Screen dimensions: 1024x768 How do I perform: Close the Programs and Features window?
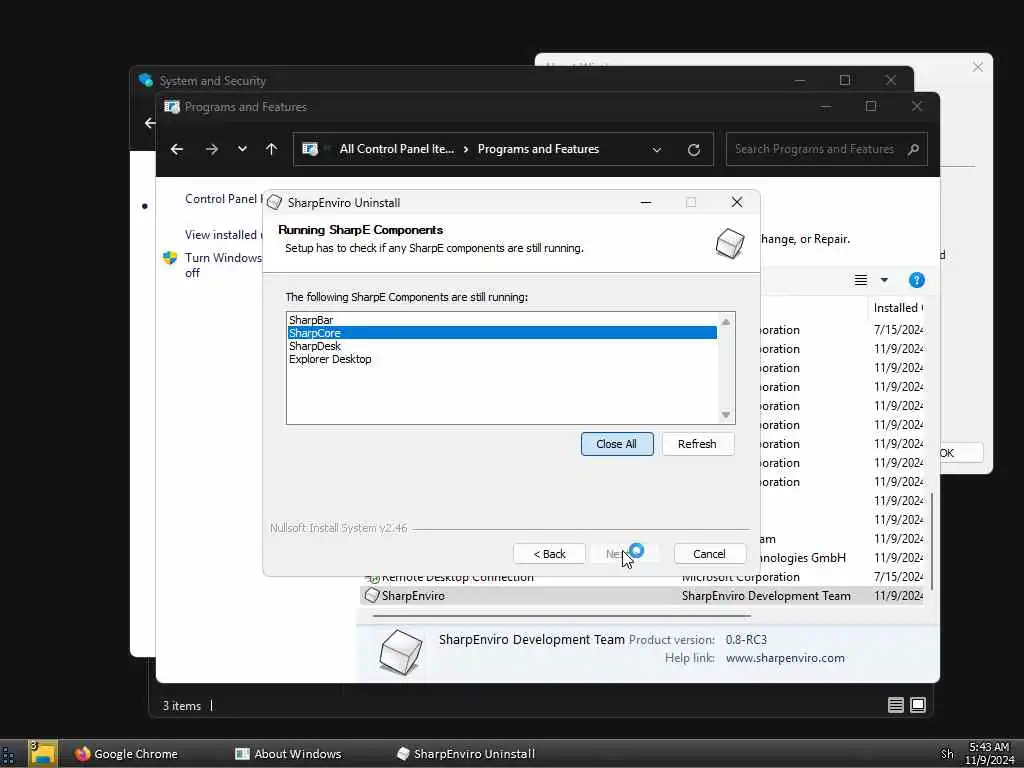(x=917, y=106)
